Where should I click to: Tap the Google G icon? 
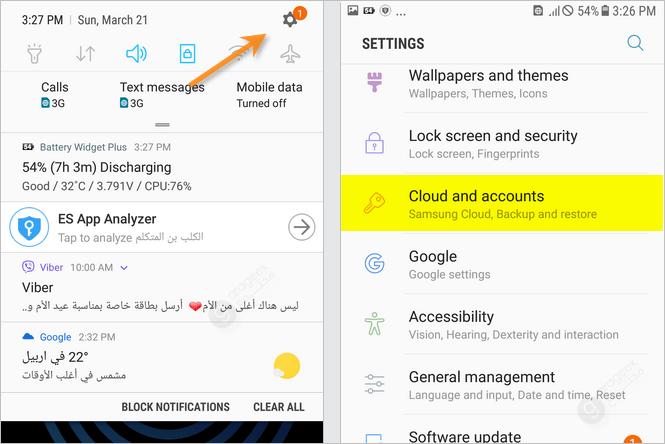(x=374, y=263)
